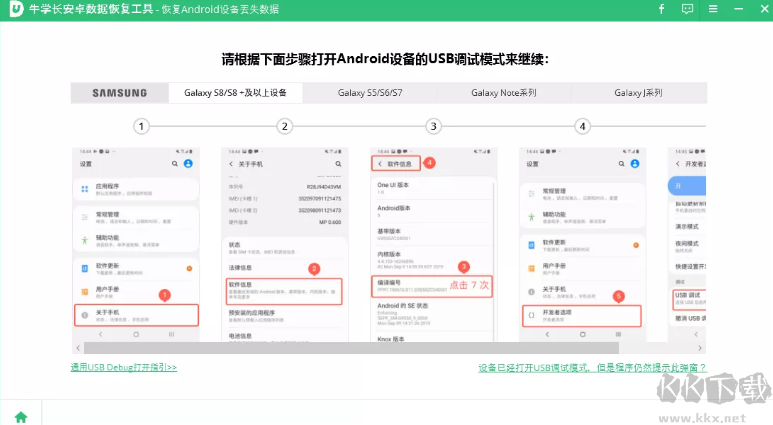
Task: Open the feedback chat icon
Action: pyautogui.click(x=687, y=9)
